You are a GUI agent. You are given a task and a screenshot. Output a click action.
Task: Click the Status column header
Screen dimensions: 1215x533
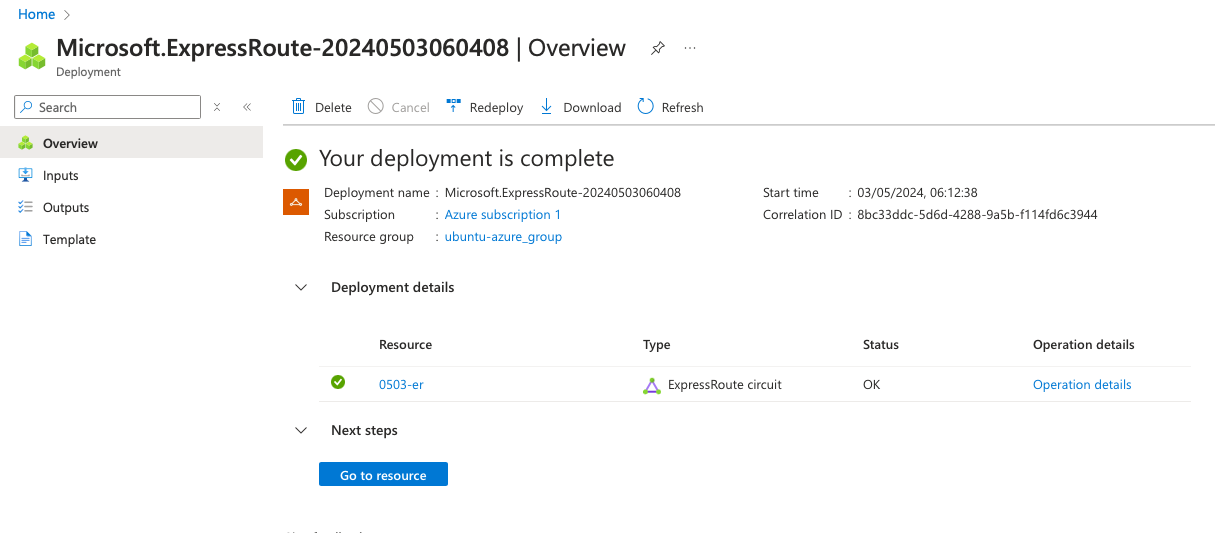[881, 344]
